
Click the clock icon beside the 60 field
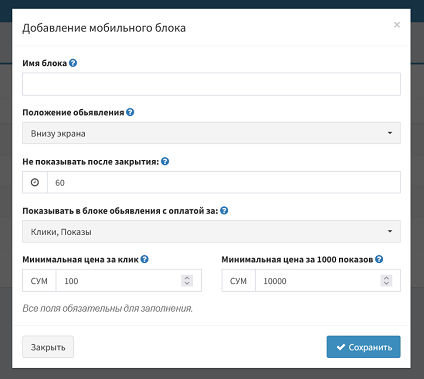pyautogui.click(x=35, y=182)
